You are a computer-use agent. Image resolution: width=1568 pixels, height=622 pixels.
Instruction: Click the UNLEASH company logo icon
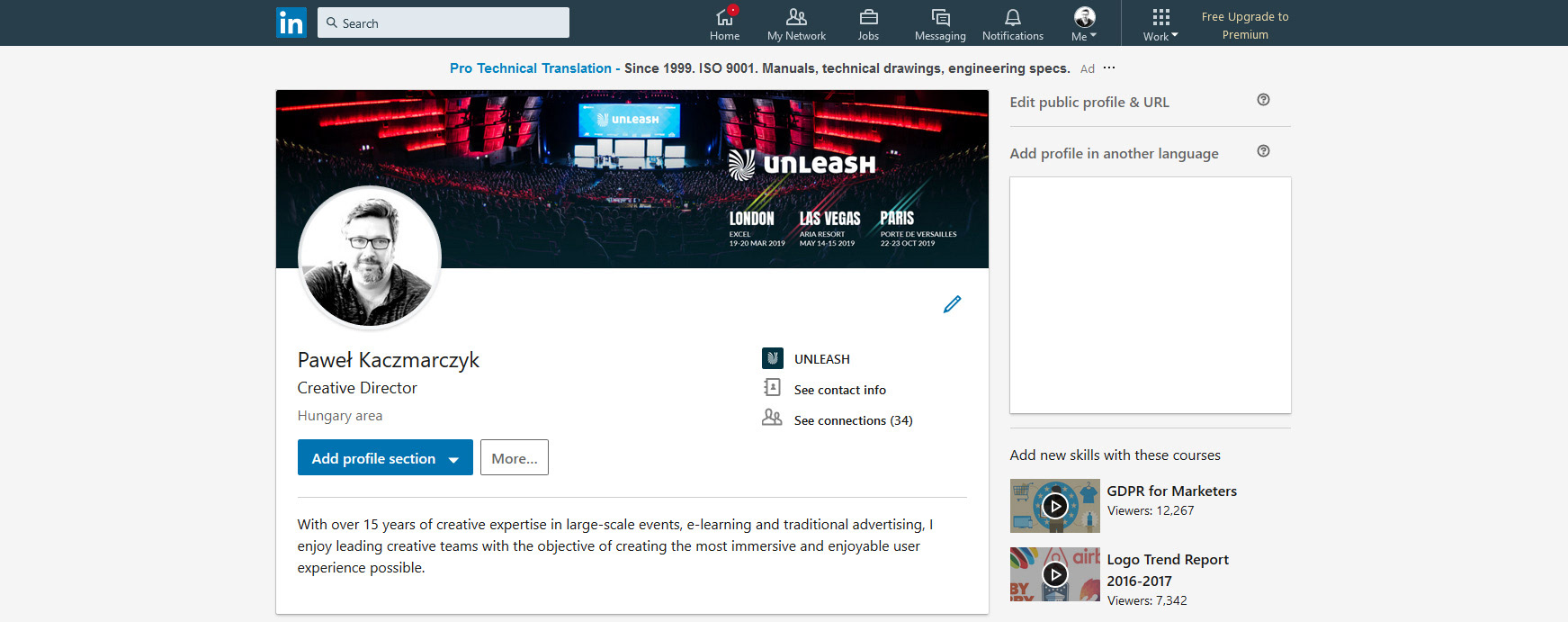coord(772,358)
